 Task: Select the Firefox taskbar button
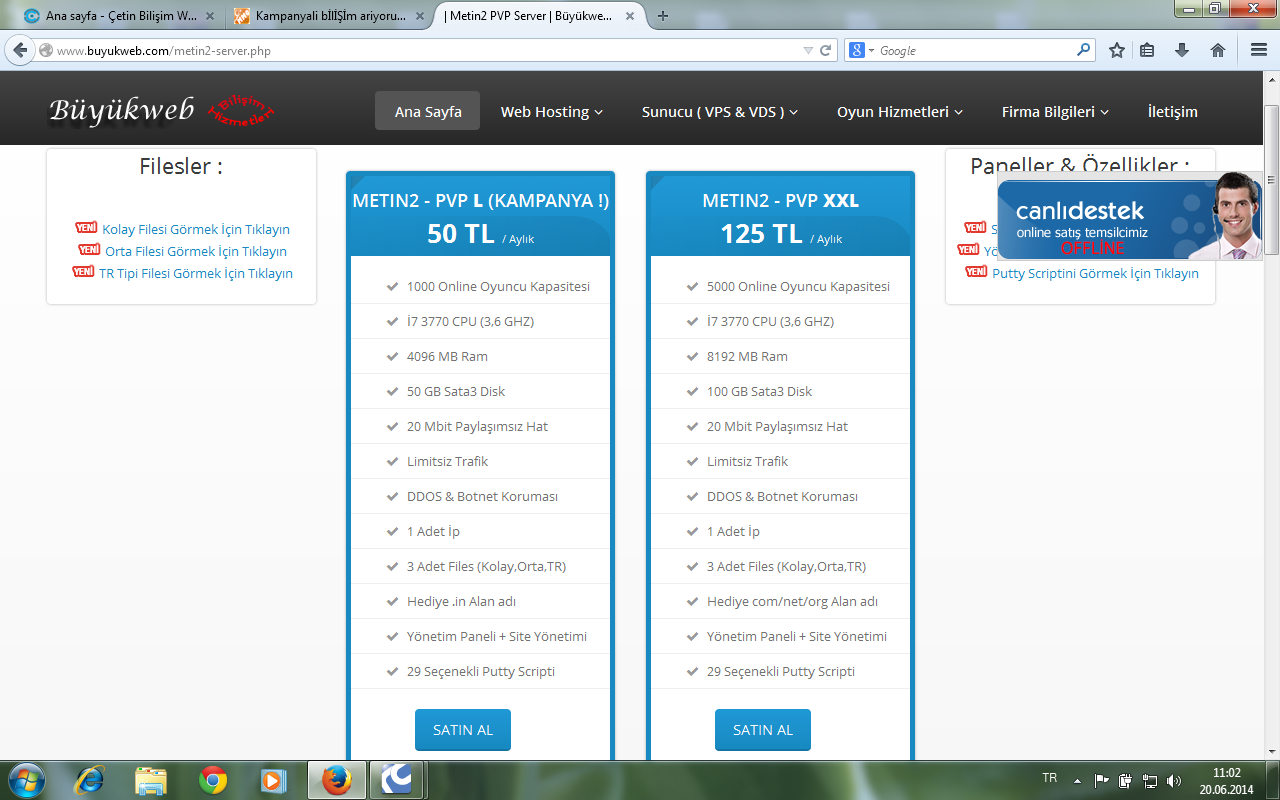pos(337,780)
